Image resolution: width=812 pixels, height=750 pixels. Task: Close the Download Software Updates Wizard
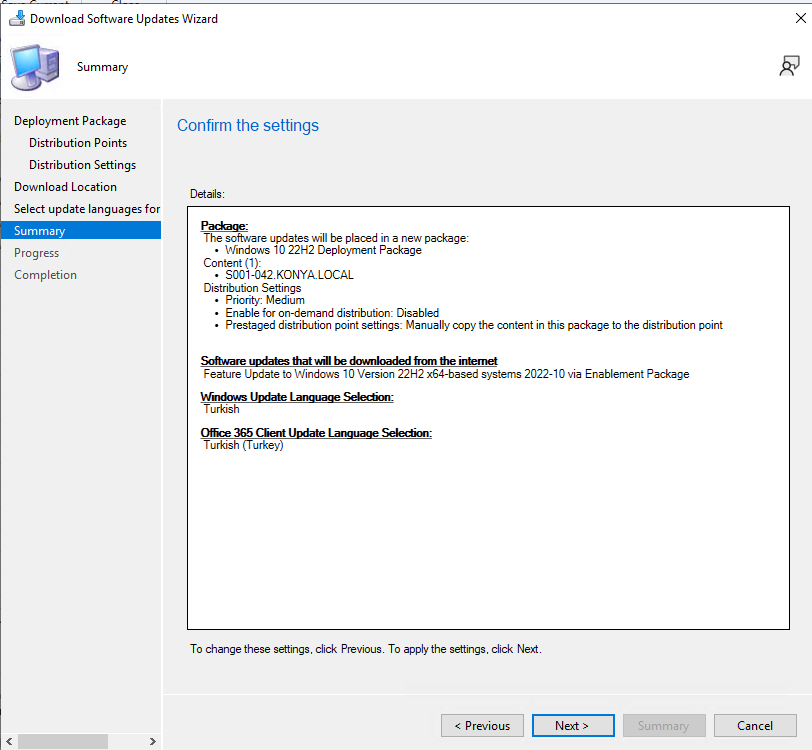tap(800, 18)
